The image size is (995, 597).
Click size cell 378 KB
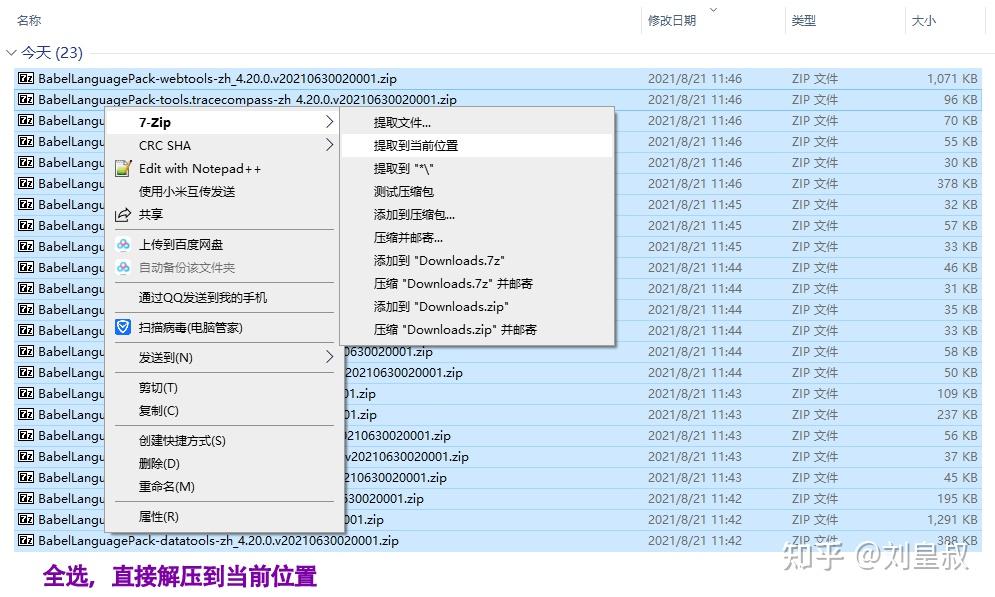point(957,183)
